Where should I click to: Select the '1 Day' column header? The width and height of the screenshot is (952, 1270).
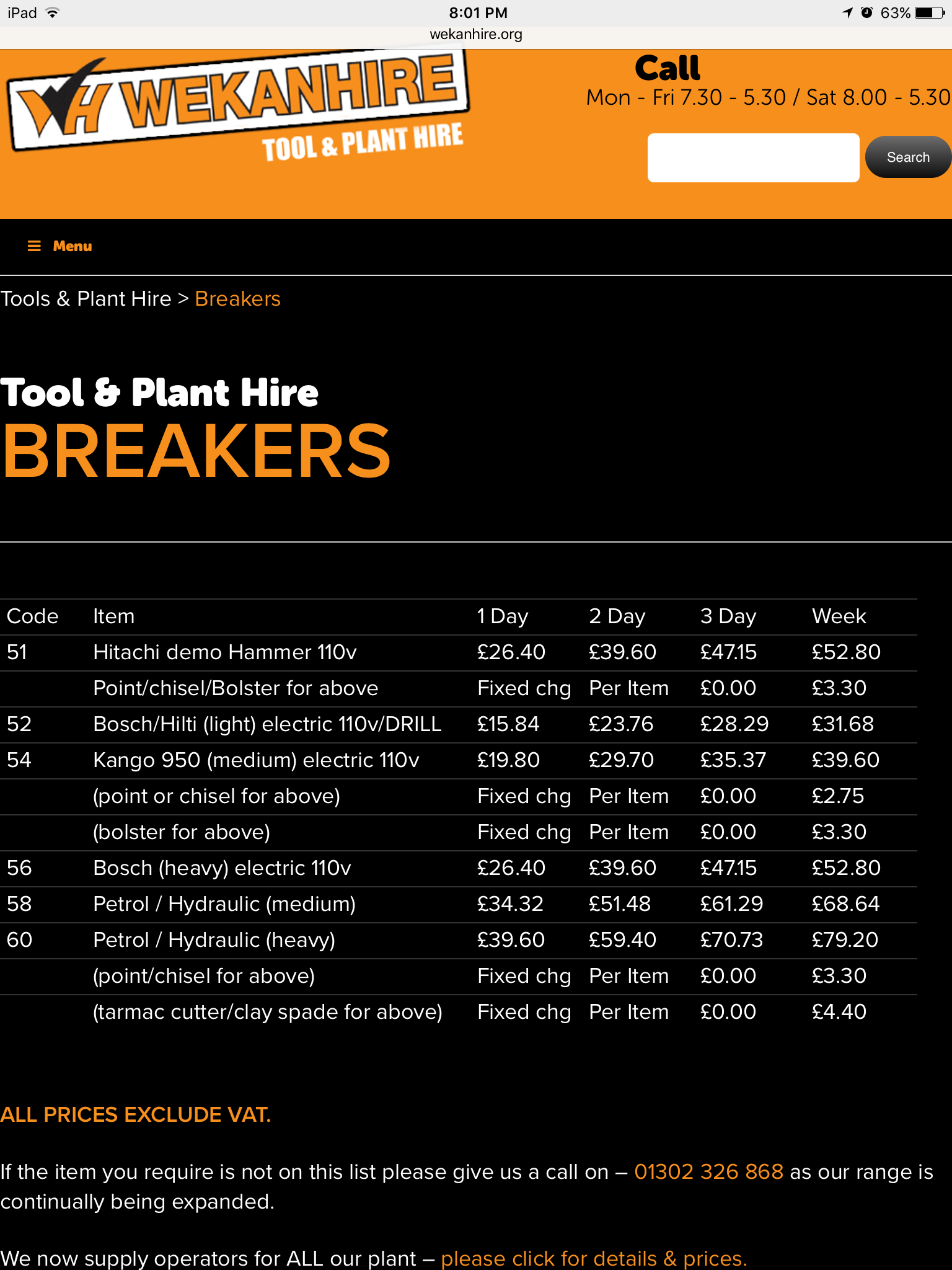[x=503, y=616]
